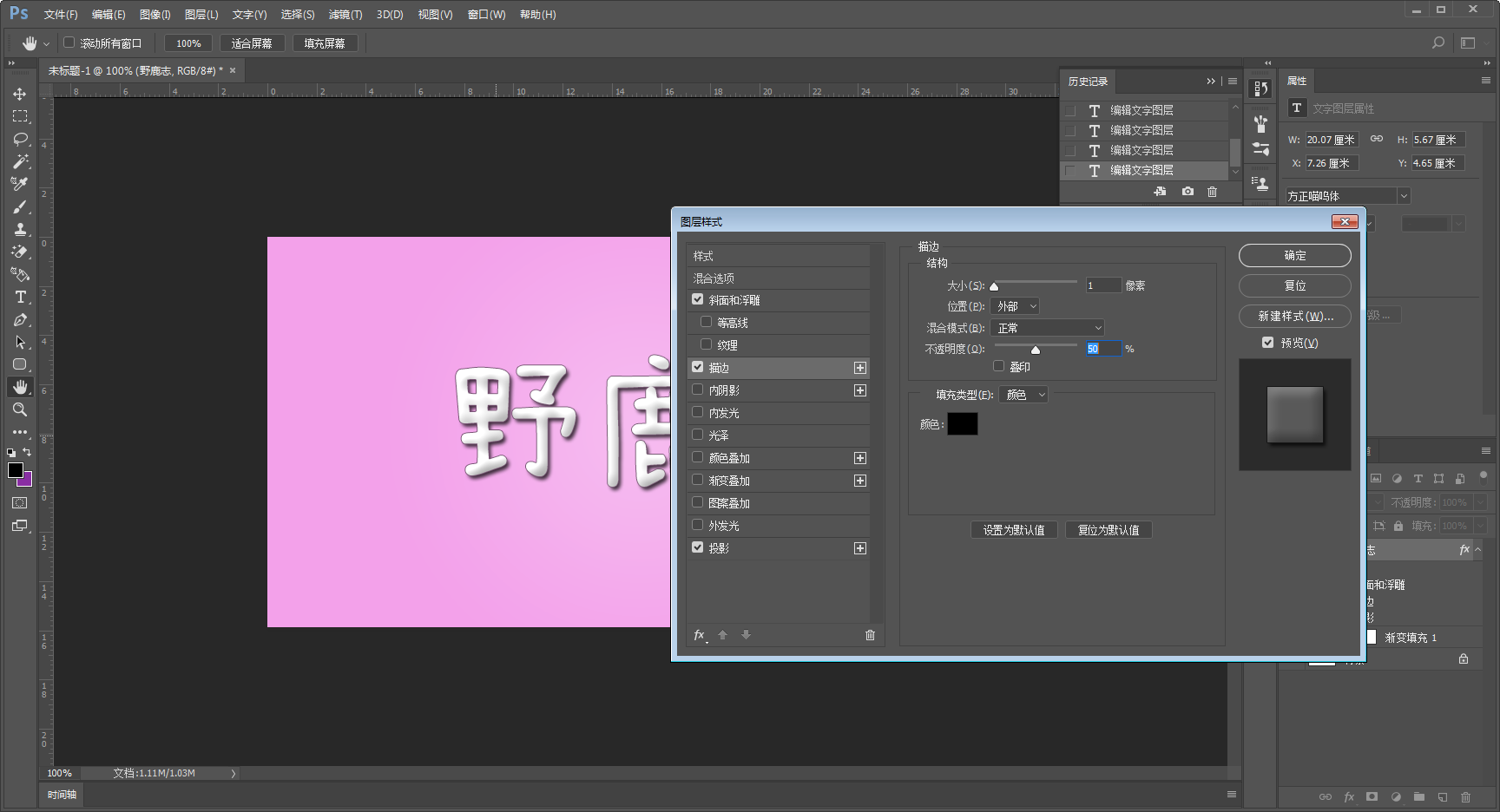This screenshot has width=1500, height=812.
Task: Toggle Quick Mask mode icon
Action: (x=20, y=503)
